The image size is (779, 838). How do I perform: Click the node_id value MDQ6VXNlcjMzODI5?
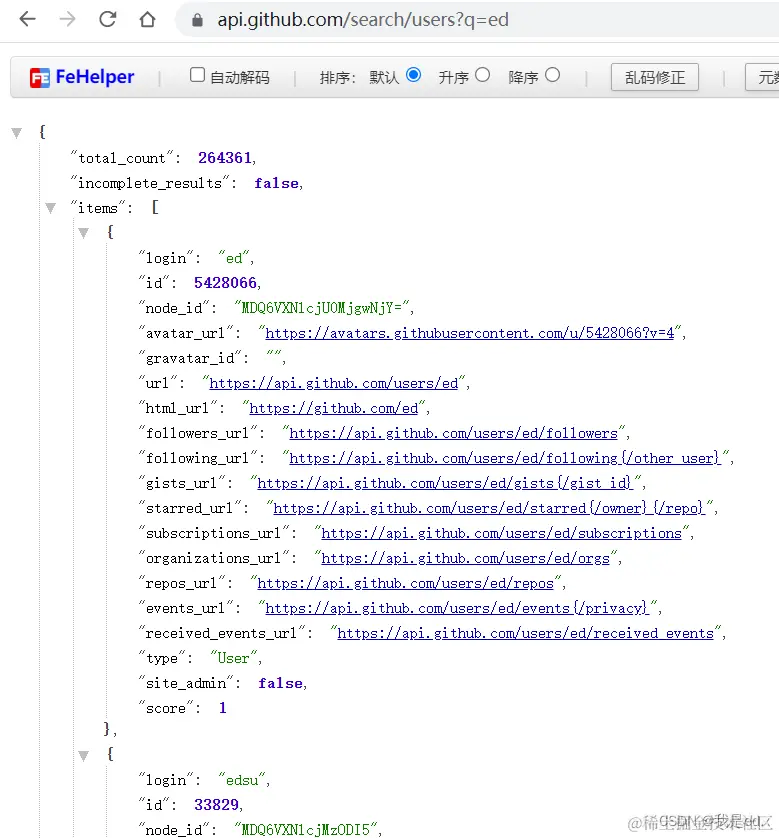coord(305,830)
